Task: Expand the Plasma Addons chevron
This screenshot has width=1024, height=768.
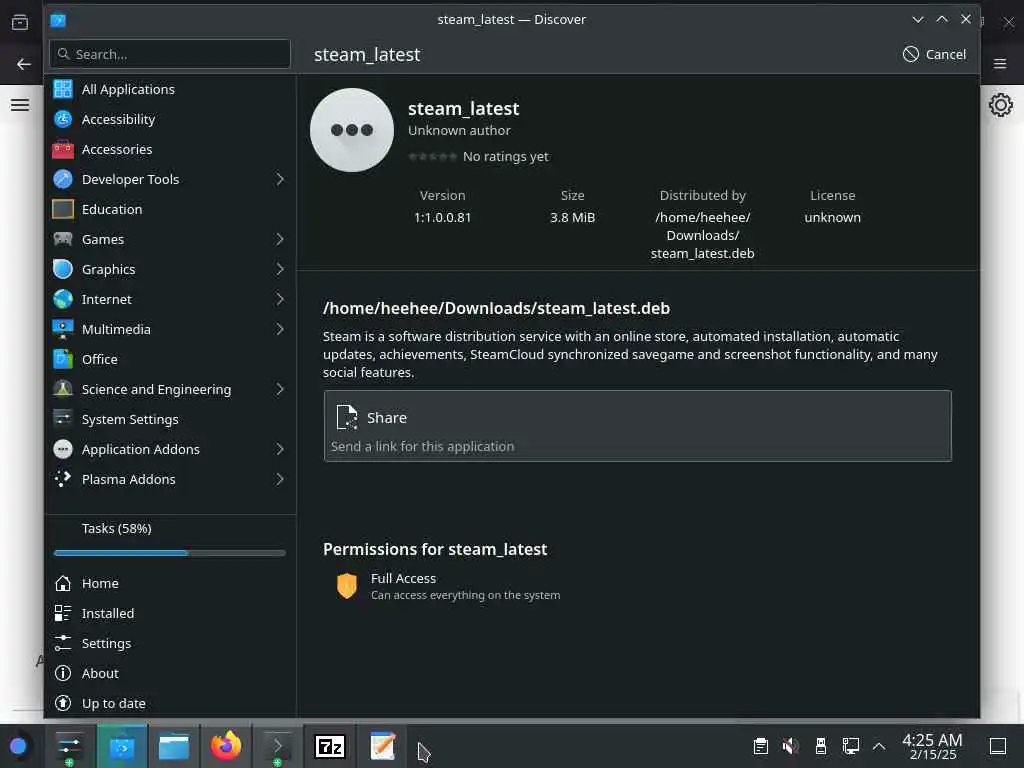Action: point(280,479)
